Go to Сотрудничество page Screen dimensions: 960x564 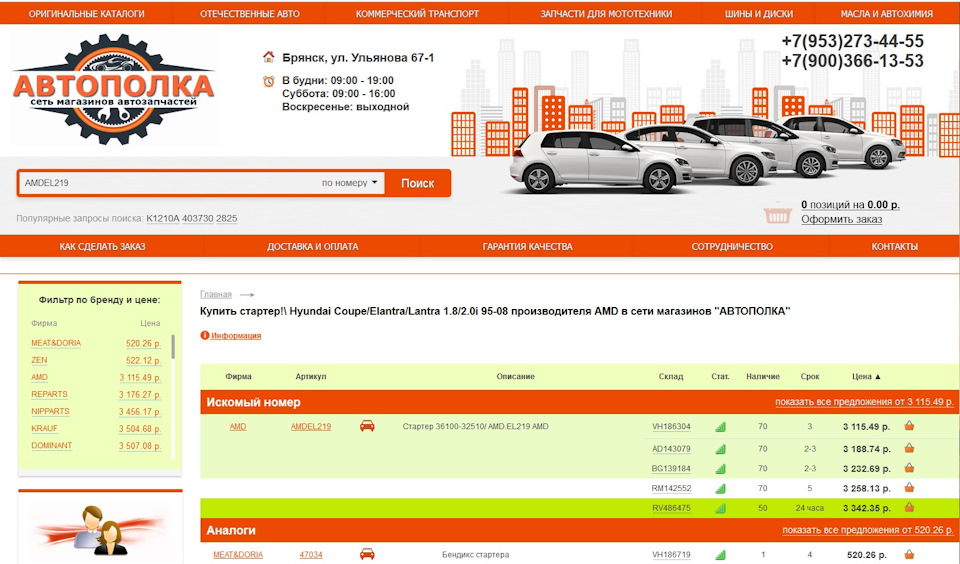pos(732,246)
